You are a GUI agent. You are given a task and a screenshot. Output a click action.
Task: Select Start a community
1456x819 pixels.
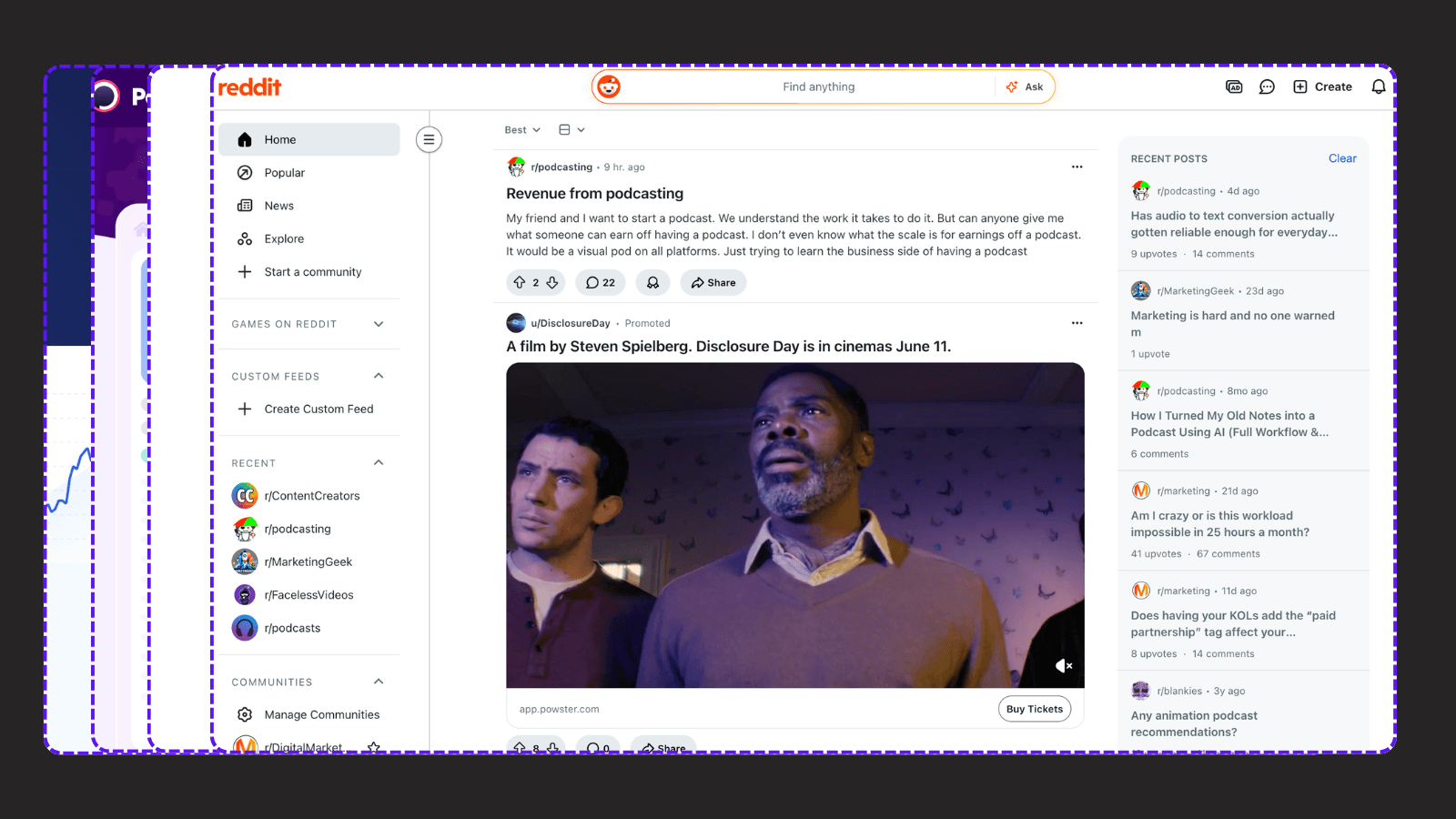[x=309, y=272]
